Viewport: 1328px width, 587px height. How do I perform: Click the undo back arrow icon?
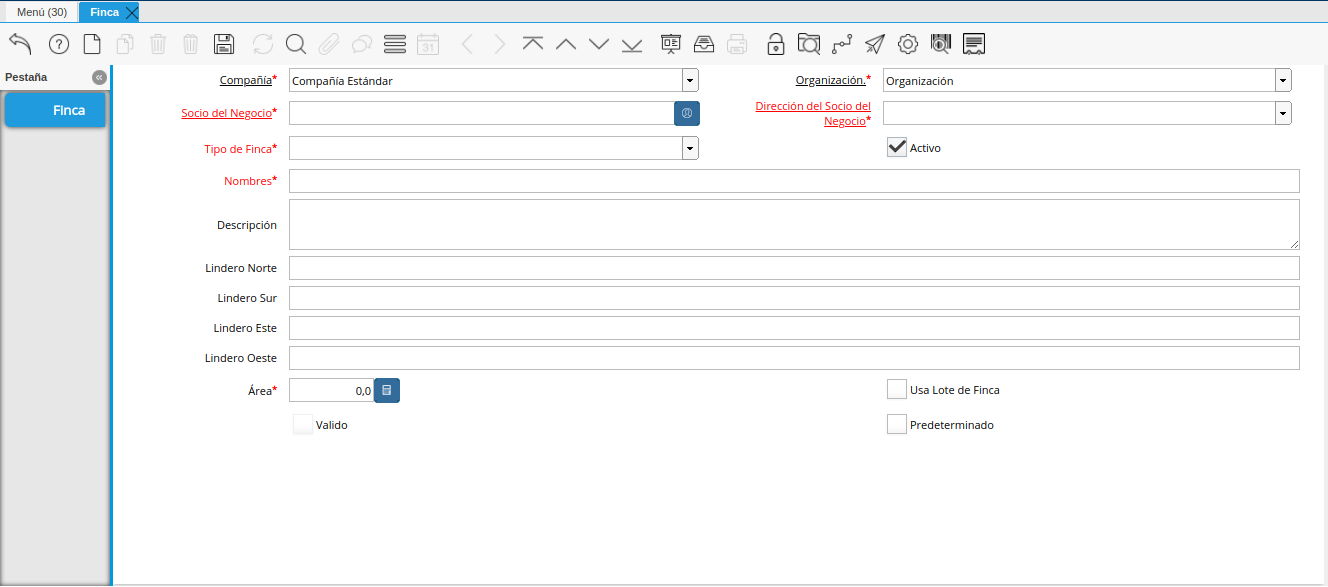pos(20,44)
